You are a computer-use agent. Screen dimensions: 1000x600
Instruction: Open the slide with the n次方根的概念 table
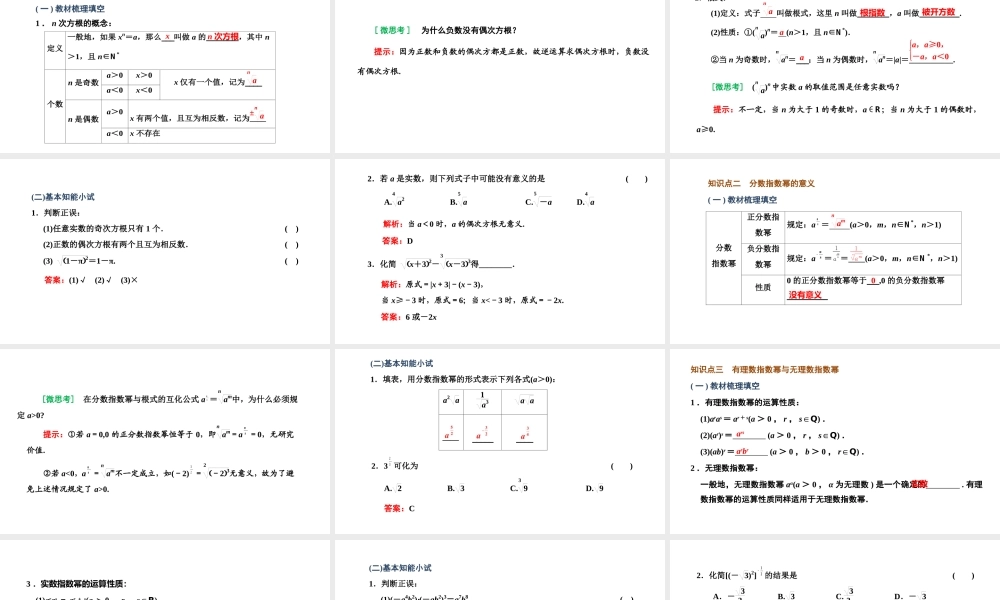point(165,77)
